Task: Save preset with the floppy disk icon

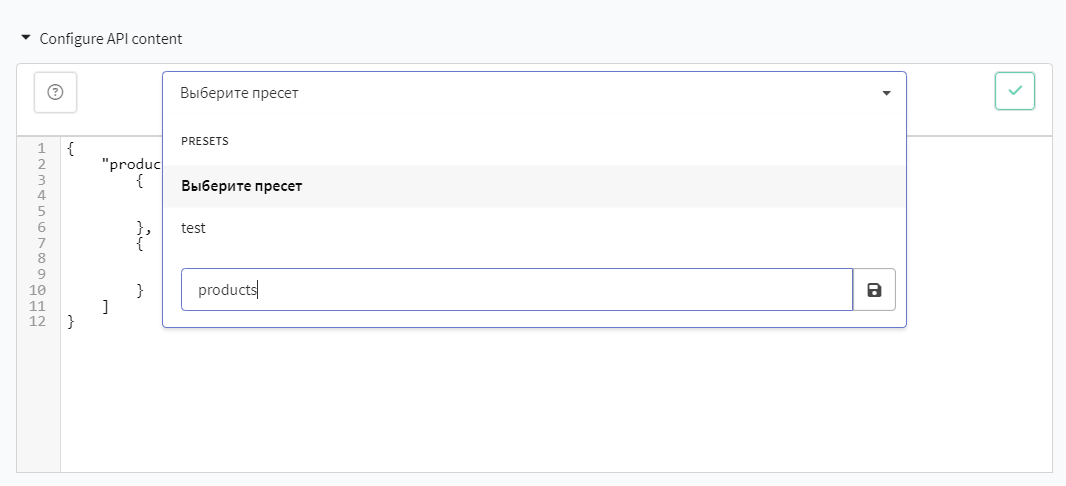Action: [874, 290]
